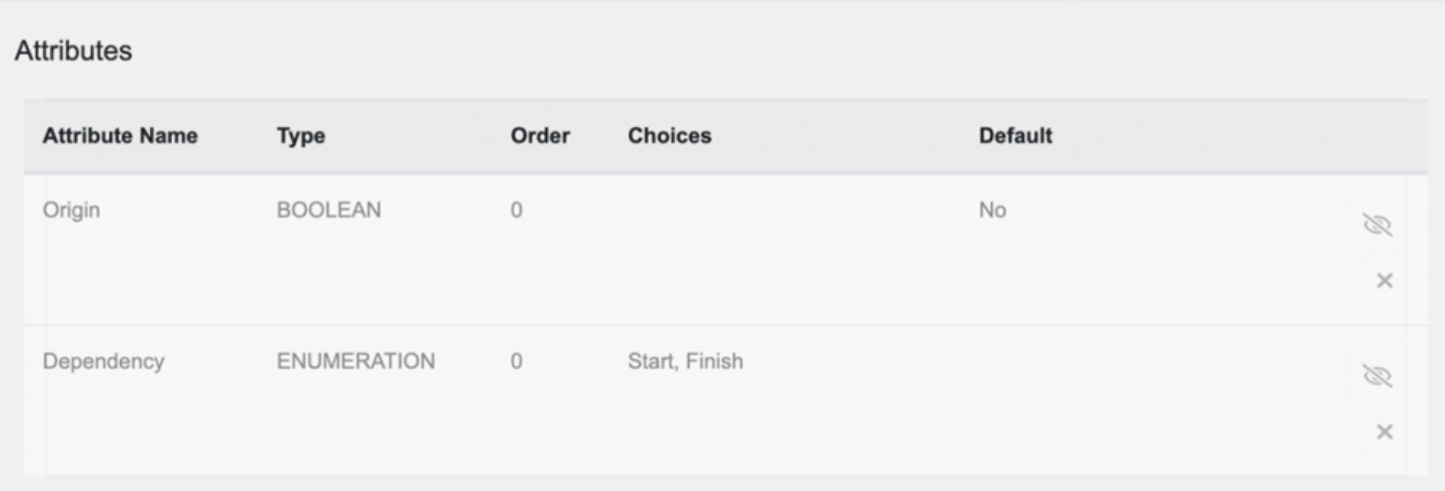Click the Order column header
Screen dimensions: 1445x491
point(540,137)
